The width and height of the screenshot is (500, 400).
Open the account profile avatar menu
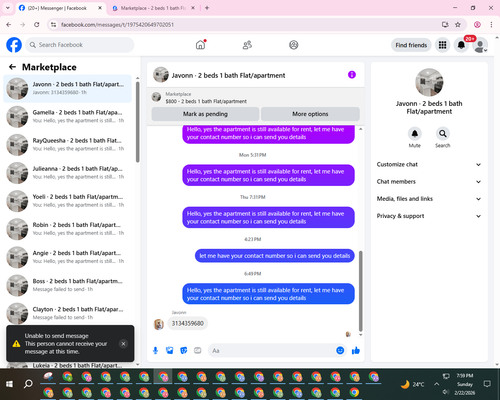pos(480,45)
